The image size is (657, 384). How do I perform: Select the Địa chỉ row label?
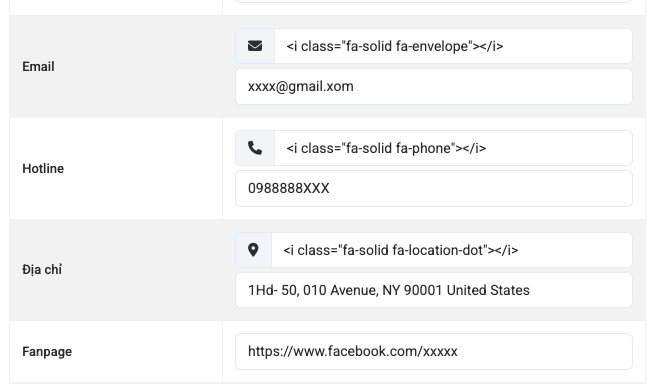pos(42,270)
